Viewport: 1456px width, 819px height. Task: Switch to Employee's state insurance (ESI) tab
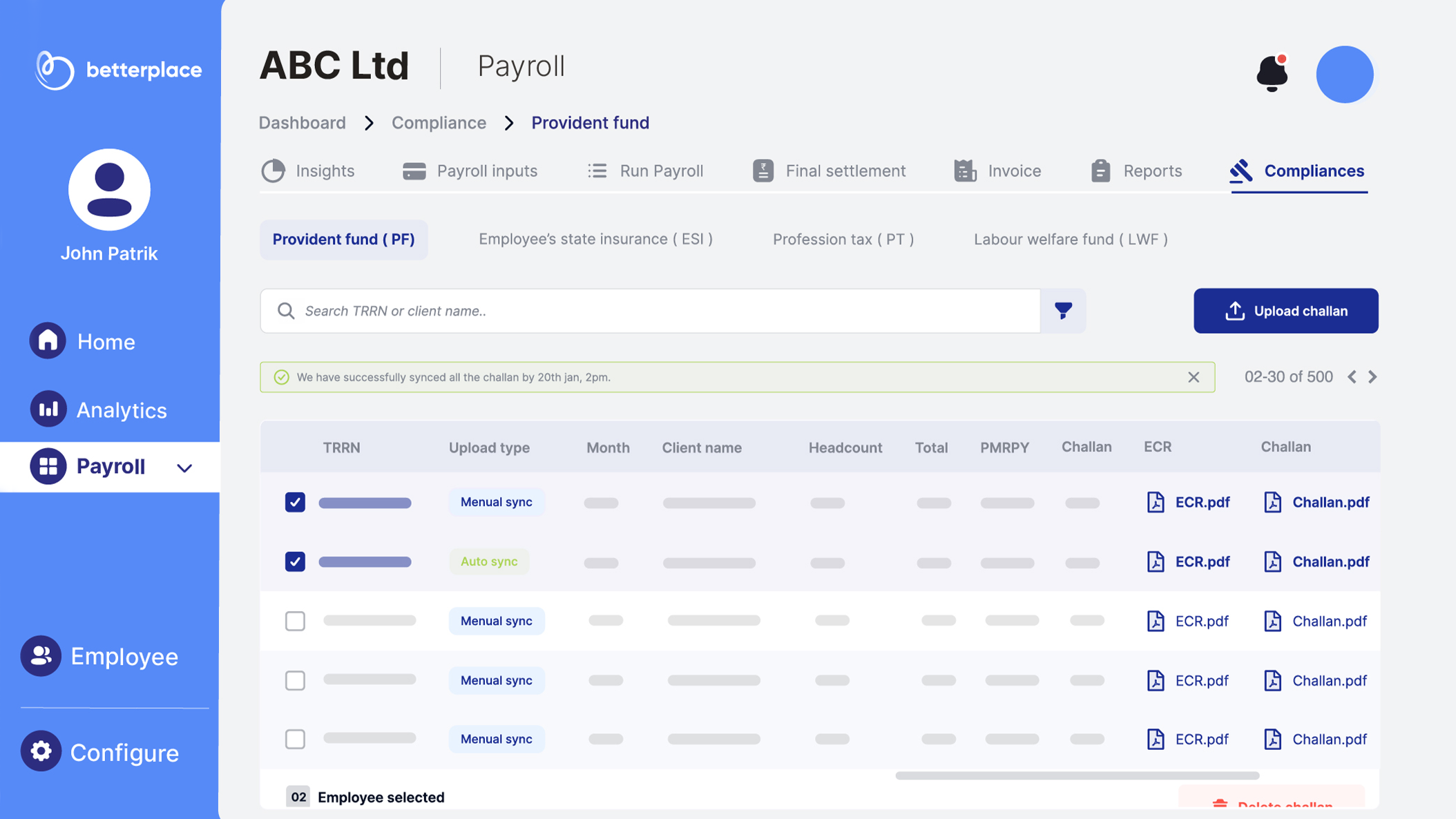(x=595, y=239)
